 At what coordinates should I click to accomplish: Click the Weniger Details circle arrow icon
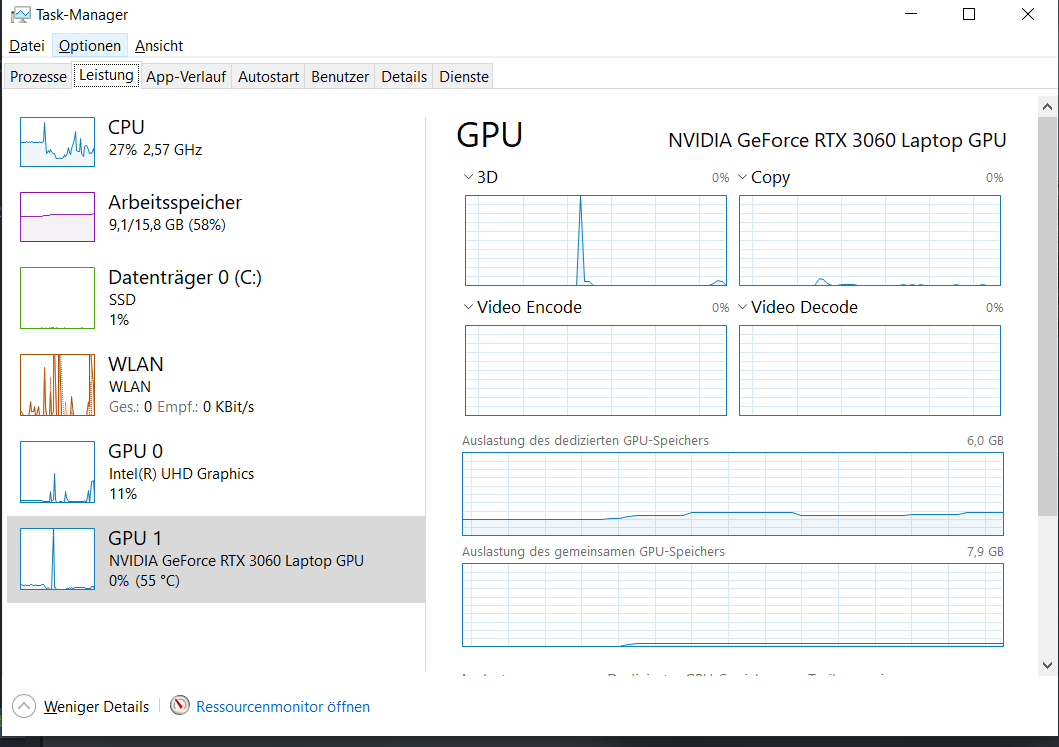pyautogui.click(x=24, y=706)
